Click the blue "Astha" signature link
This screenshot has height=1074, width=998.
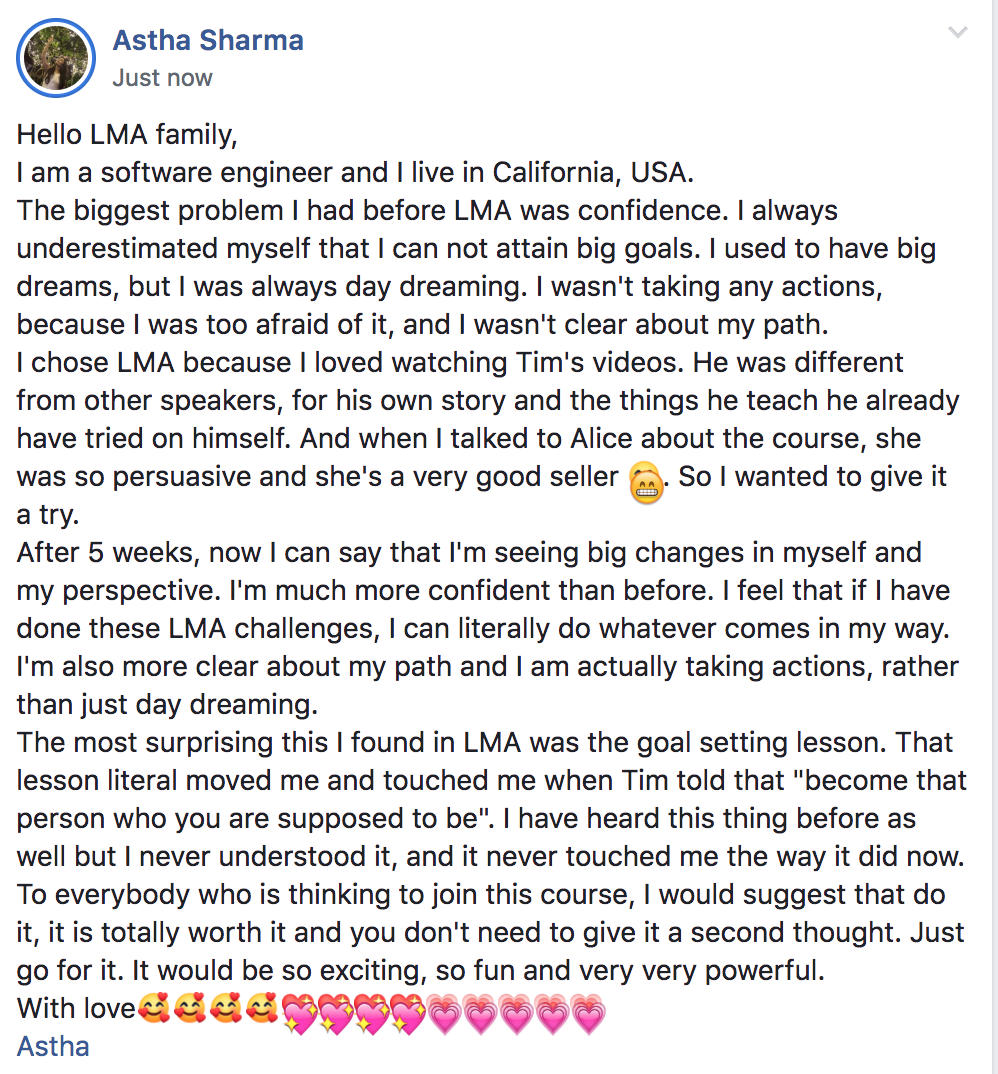tap(53, 1047)
